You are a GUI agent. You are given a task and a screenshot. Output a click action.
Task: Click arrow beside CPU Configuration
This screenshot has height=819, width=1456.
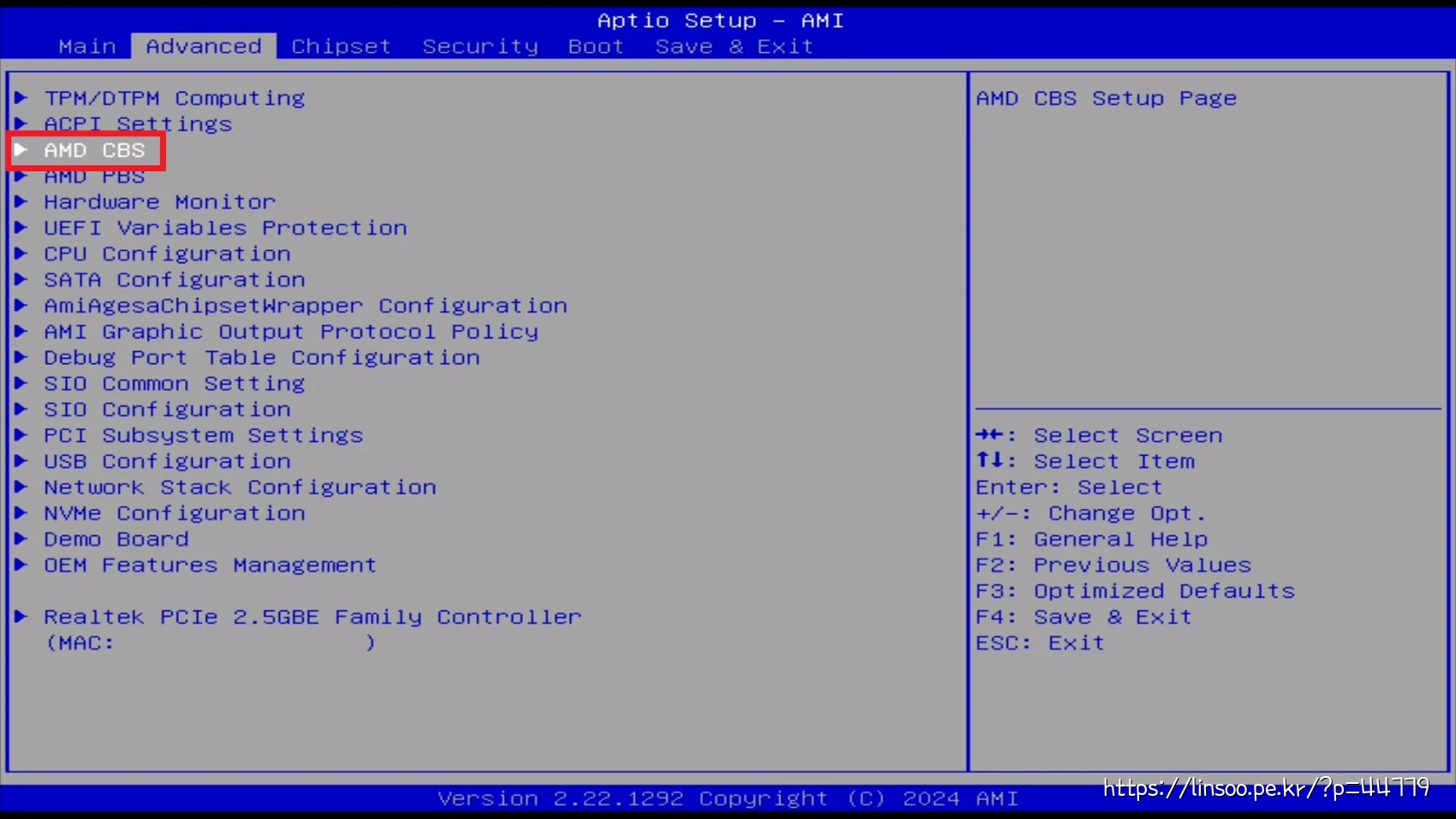point(21,254)
